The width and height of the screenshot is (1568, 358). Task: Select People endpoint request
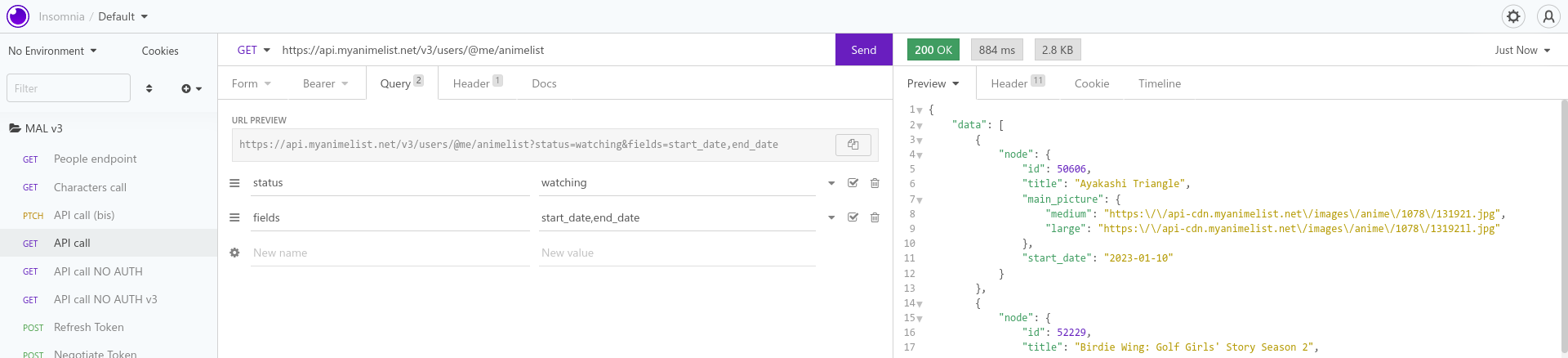click(109, 159)
